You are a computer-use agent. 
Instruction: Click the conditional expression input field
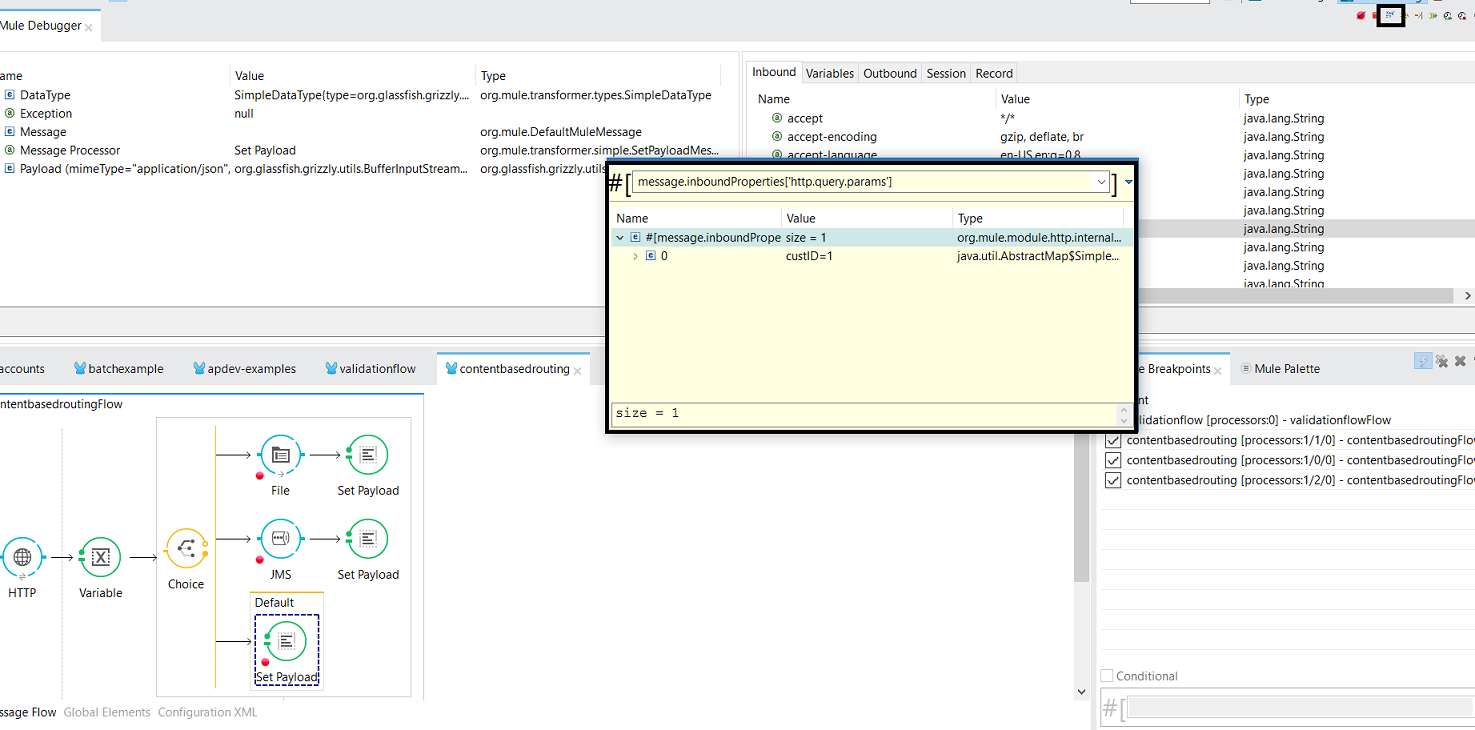pos(1300,708)
